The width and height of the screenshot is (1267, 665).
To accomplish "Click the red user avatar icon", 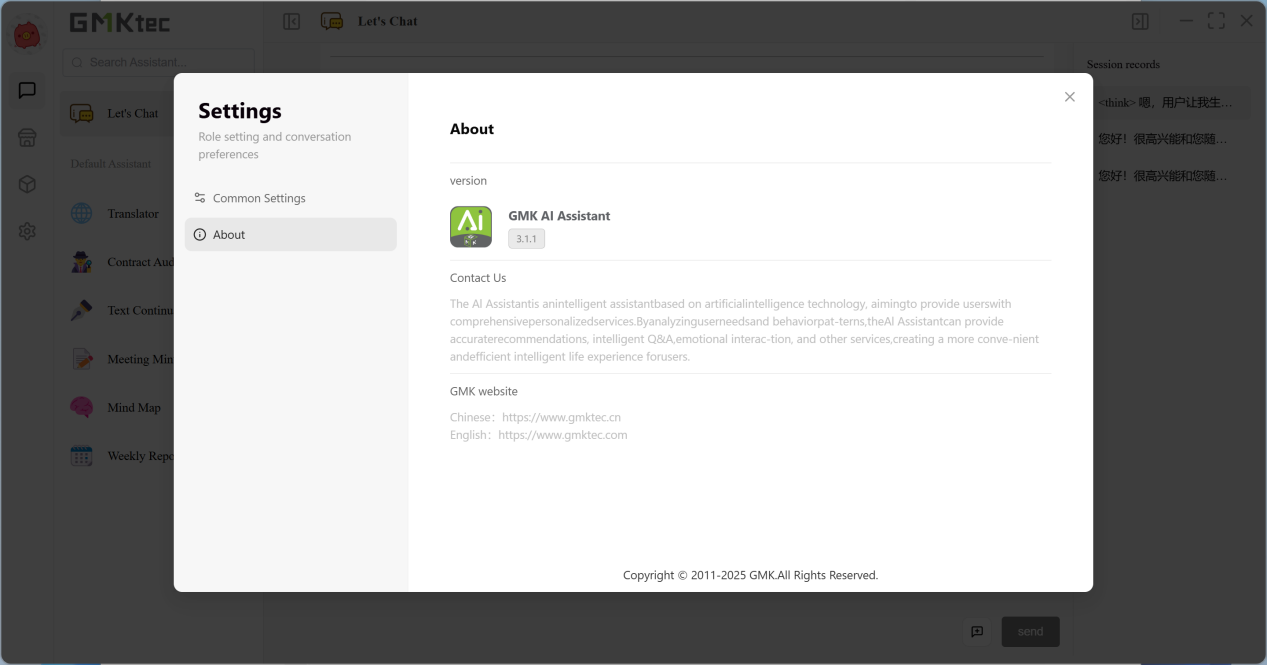I will click(x=27, y=35).
